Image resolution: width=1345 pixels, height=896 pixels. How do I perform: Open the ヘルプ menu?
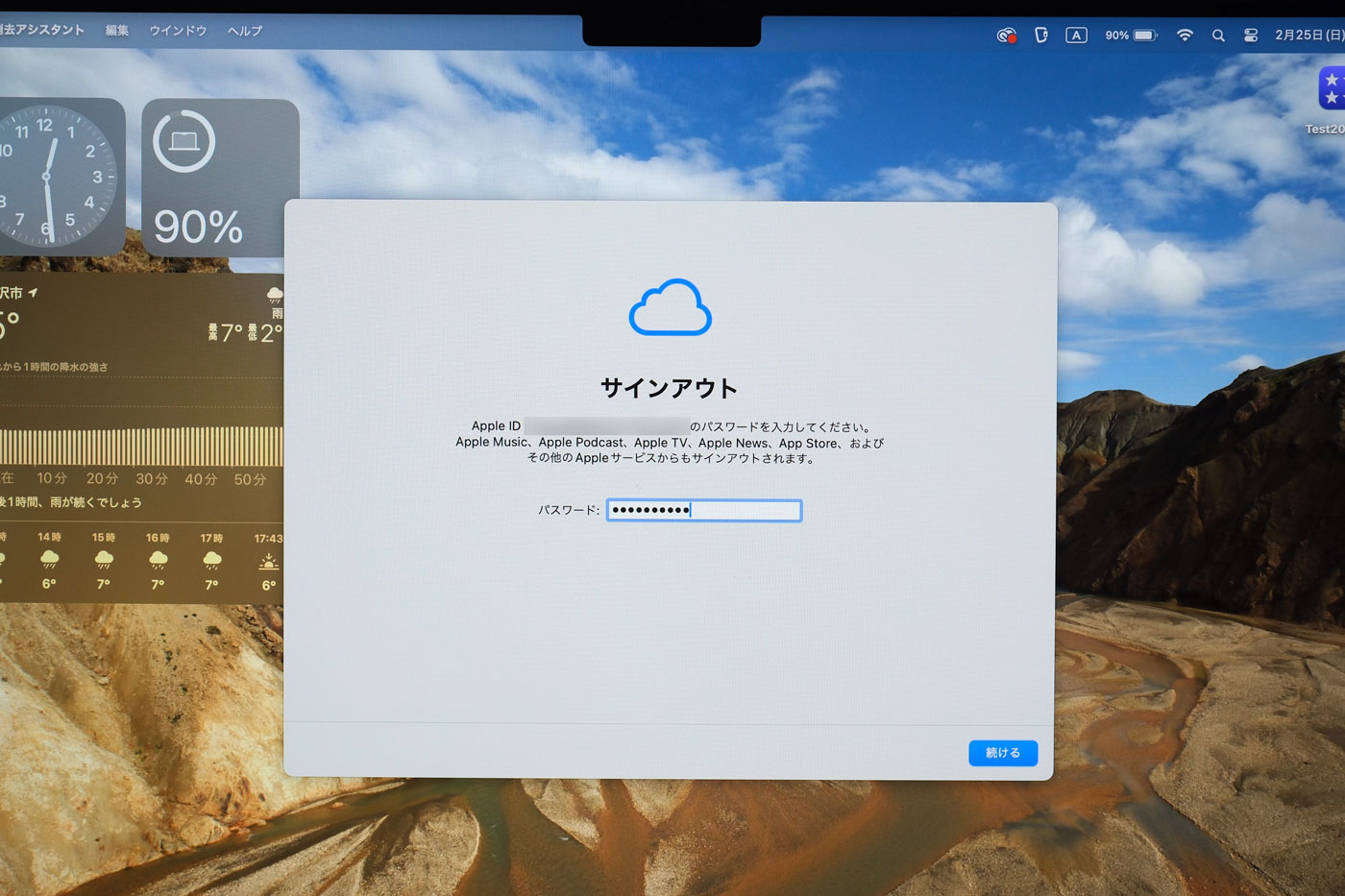[245, 31]
